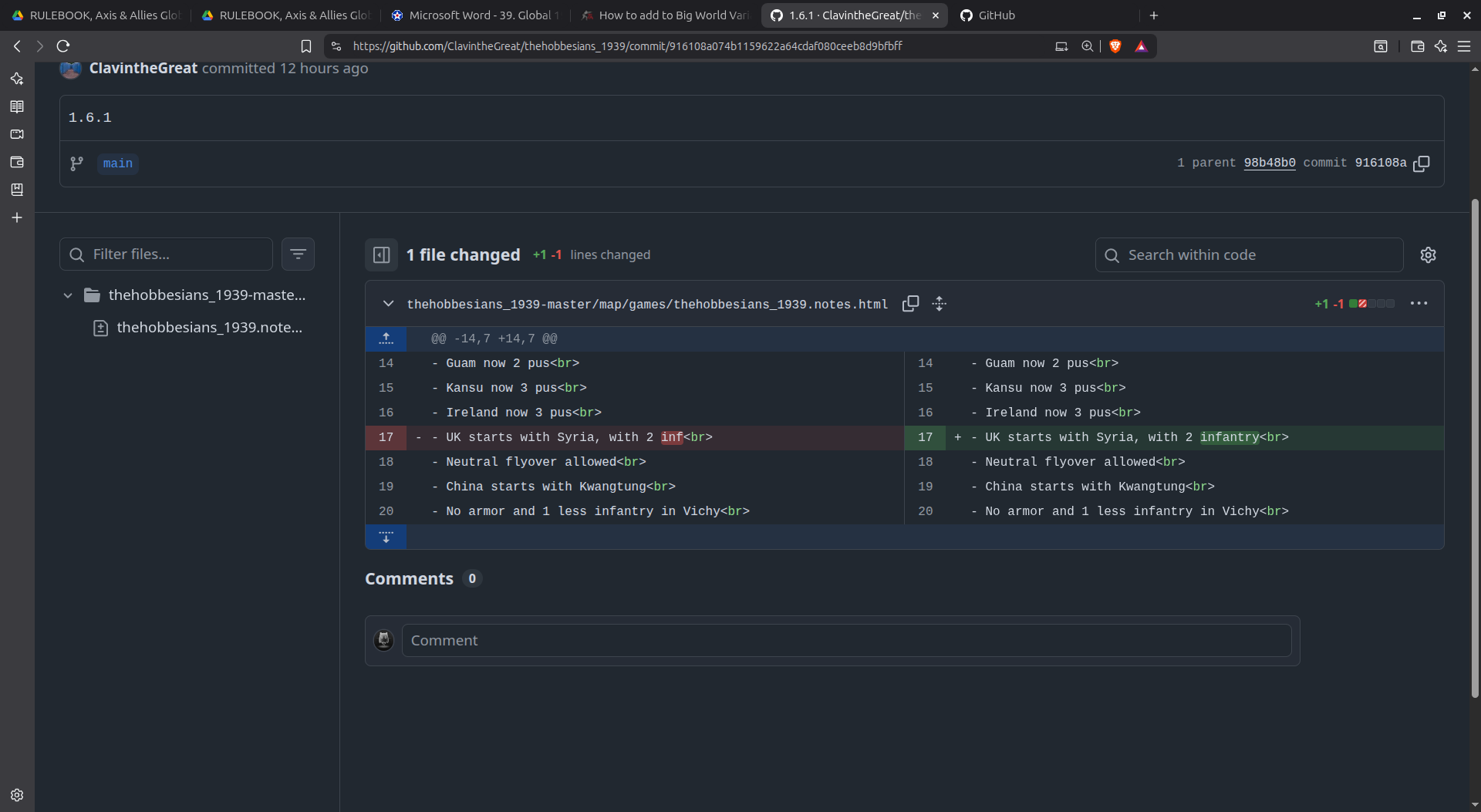This screenshot has height=812, width=1481.
Task: Collapse the thehobbesians_1939-master folder
Action: (x=68, y=295)
